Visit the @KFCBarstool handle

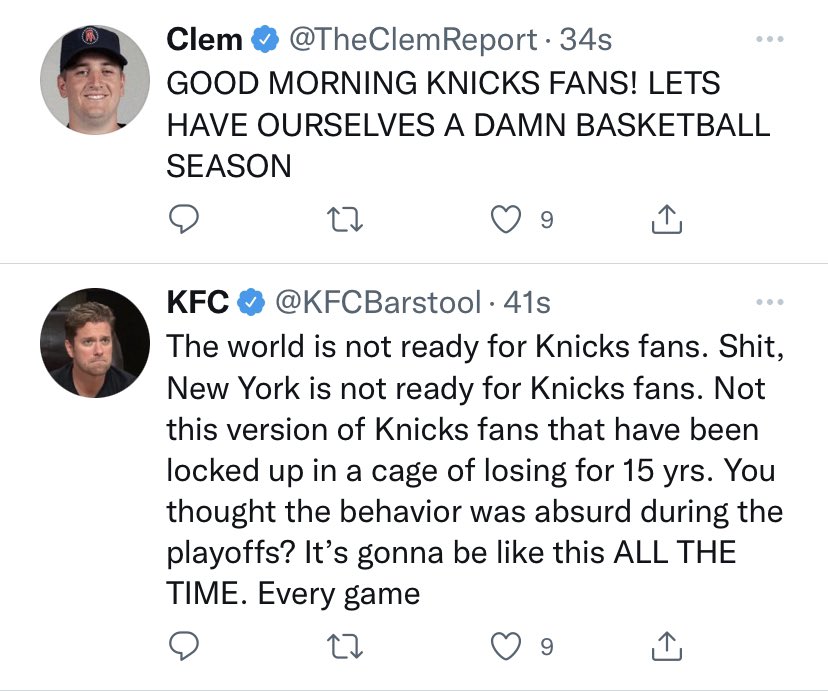click(x=378, y=302)
